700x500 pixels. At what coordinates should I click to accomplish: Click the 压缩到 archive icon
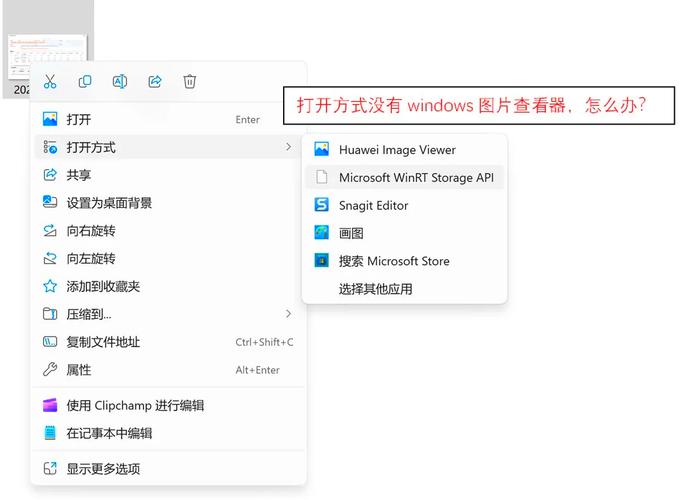tap(50, 314)
